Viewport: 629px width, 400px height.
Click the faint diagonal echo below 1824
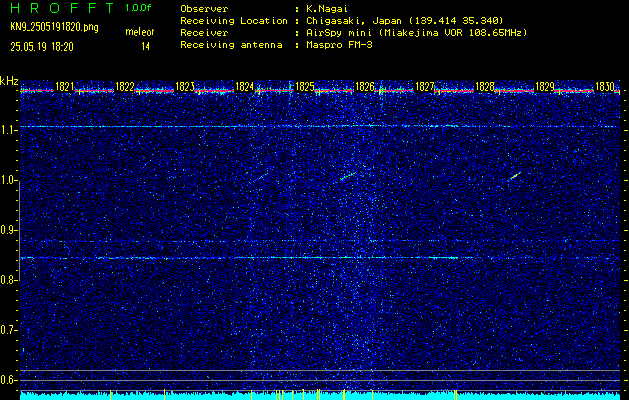pyautogui.click(x=261, y=177)
